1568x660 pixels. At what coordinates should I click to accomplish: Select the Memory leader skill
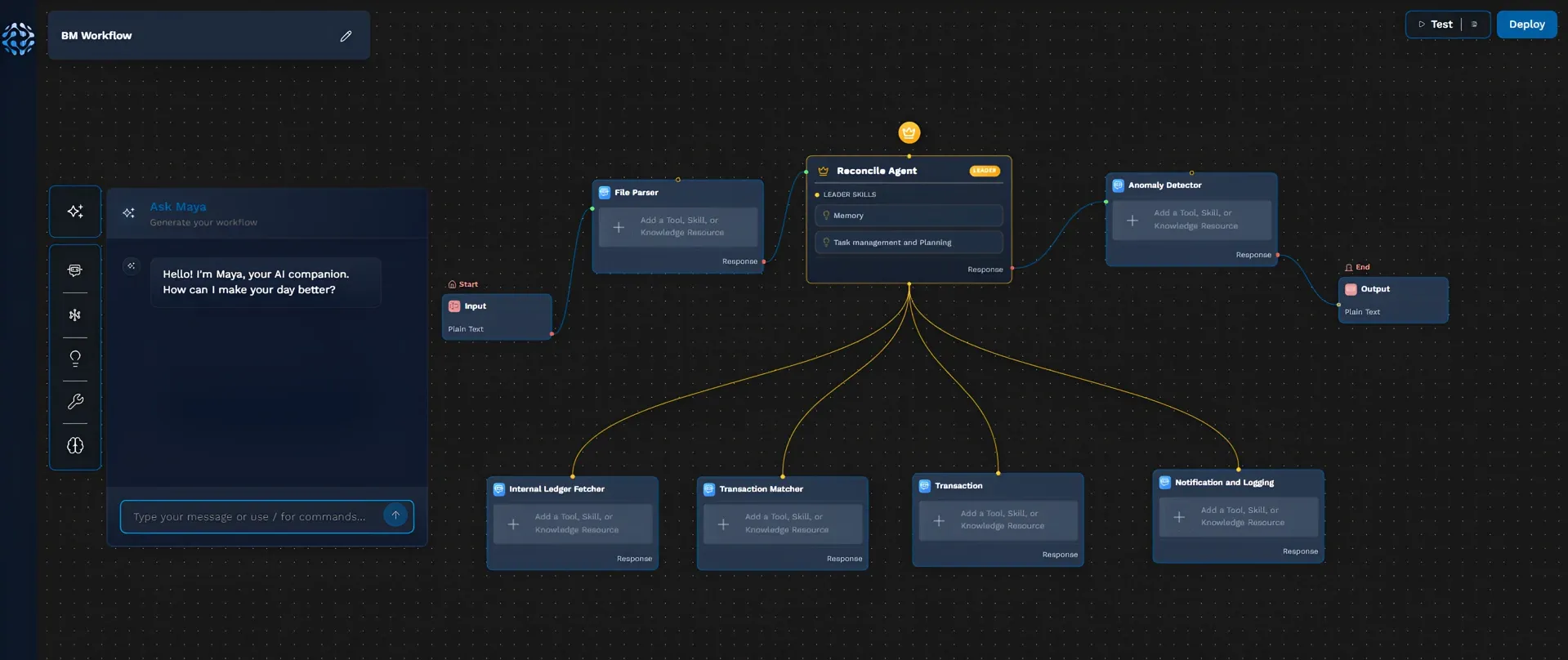tap(909, 216)
